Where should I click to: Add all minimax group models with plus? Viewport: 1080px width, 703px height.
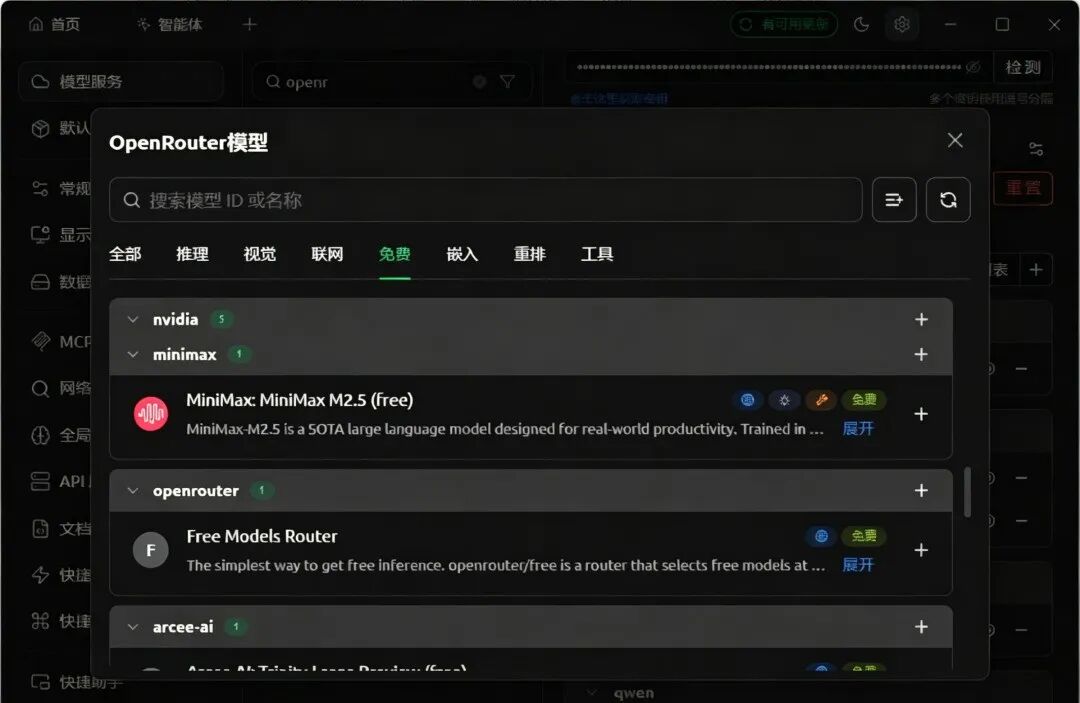(921, 355)
